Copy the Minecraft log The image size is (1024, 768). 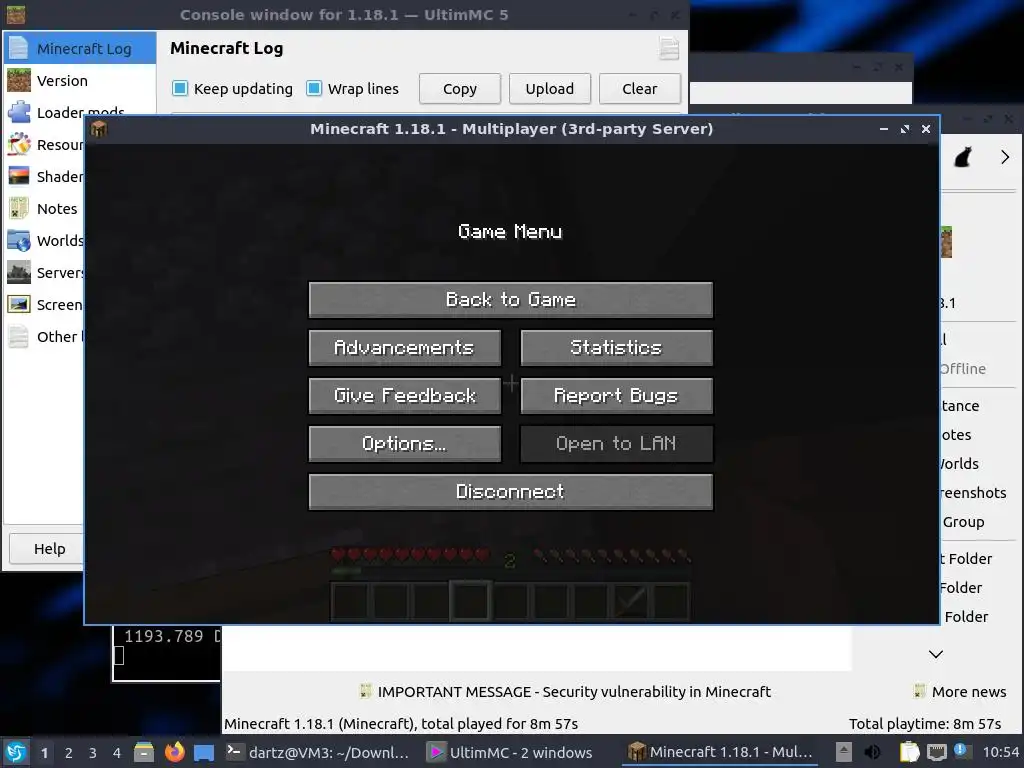coord(460,89)
